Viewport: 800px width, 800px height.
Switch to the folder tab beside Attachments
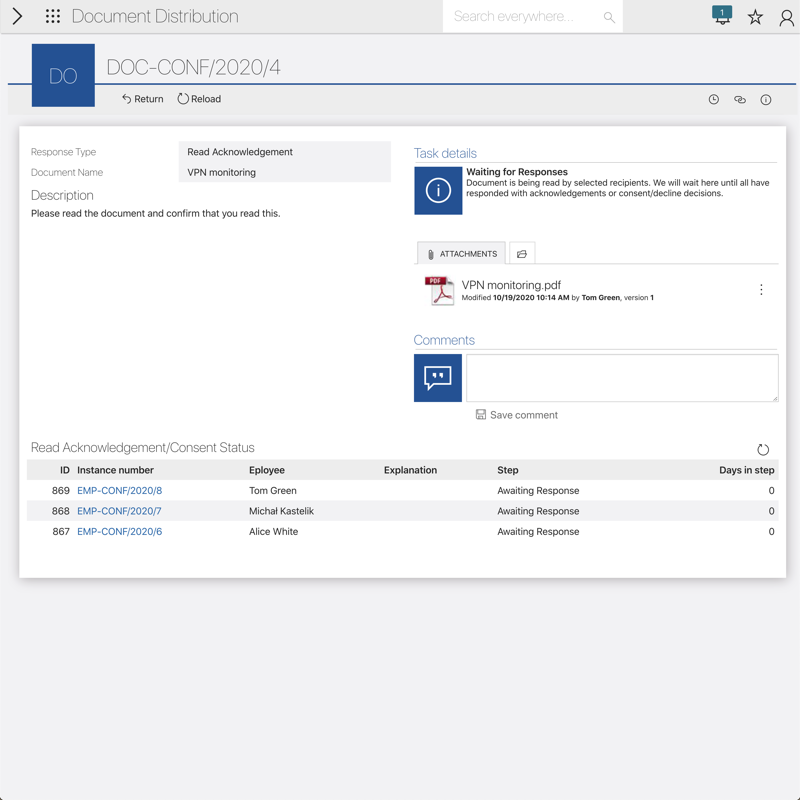point(522,254)
